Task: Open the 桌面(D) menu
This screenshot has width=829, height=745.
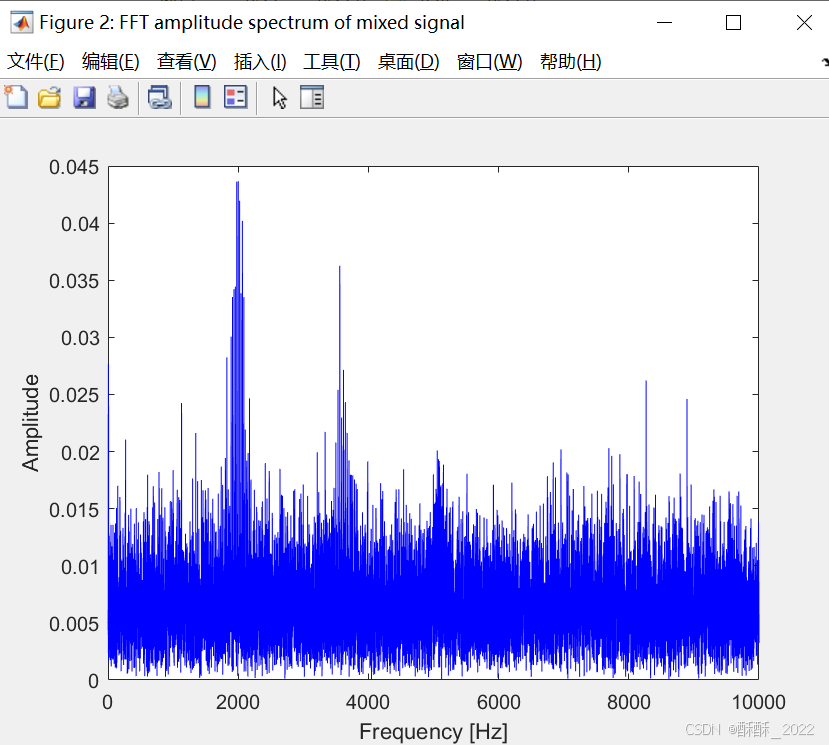Action: pyautogui.click(x=408, y=62)
